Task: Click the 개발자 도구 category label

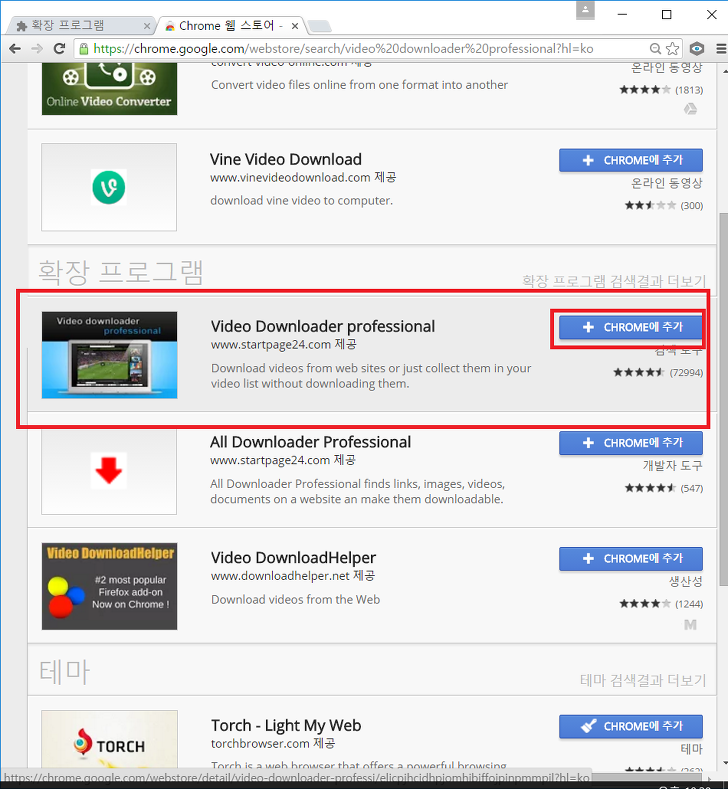Action: coord(672,466)
